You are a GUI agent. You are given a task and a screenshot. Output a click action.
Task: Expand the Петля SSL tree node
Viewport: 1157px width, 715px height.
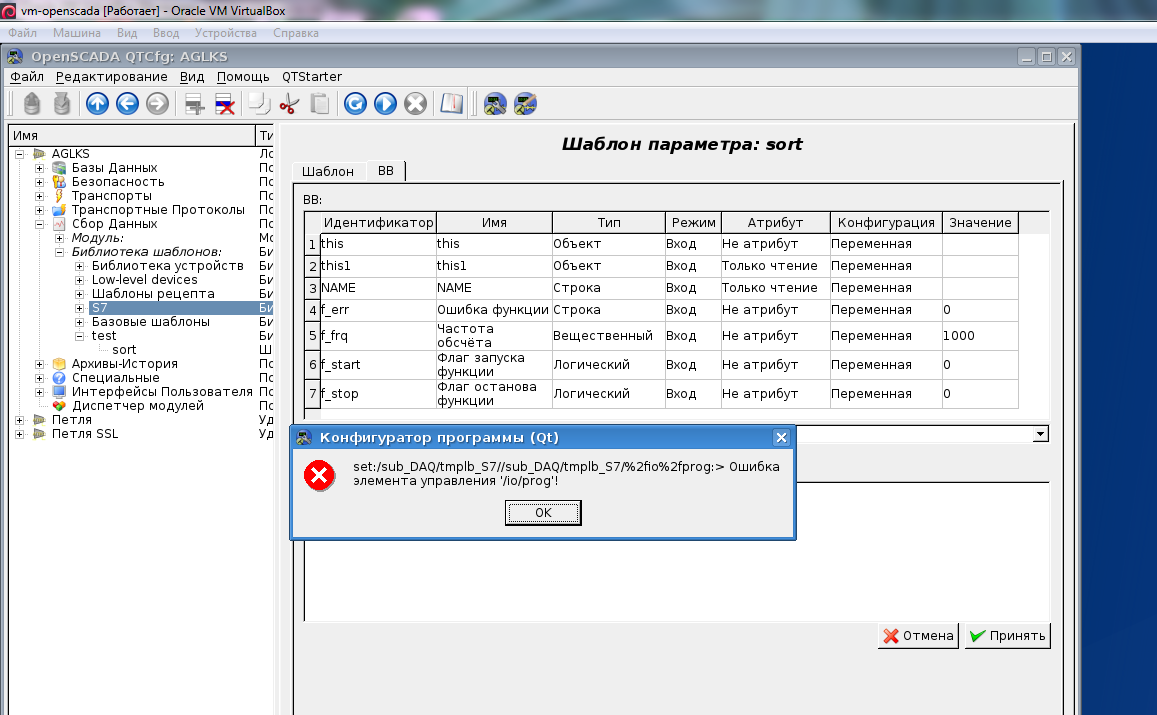(20, 434)
